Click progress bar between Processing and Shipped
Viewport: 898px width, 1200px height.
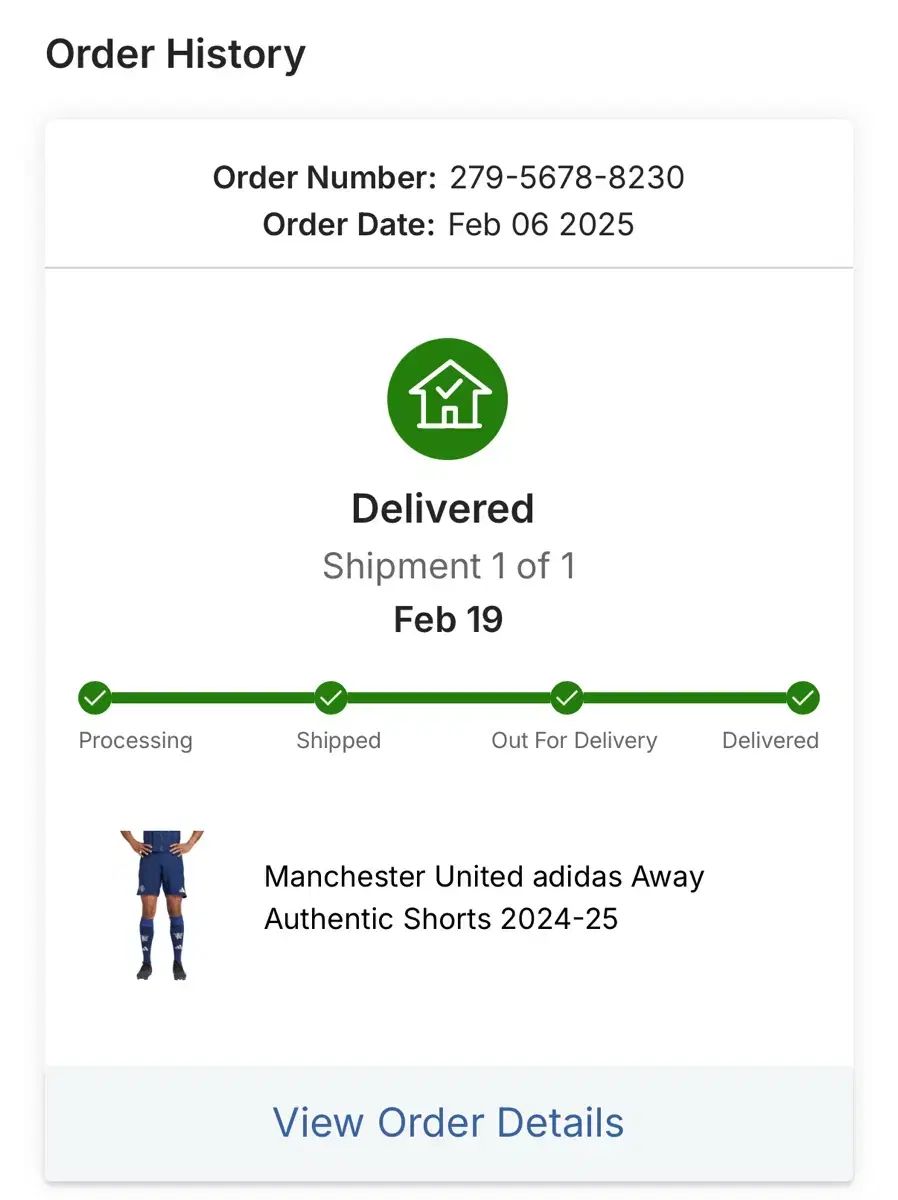213,698
